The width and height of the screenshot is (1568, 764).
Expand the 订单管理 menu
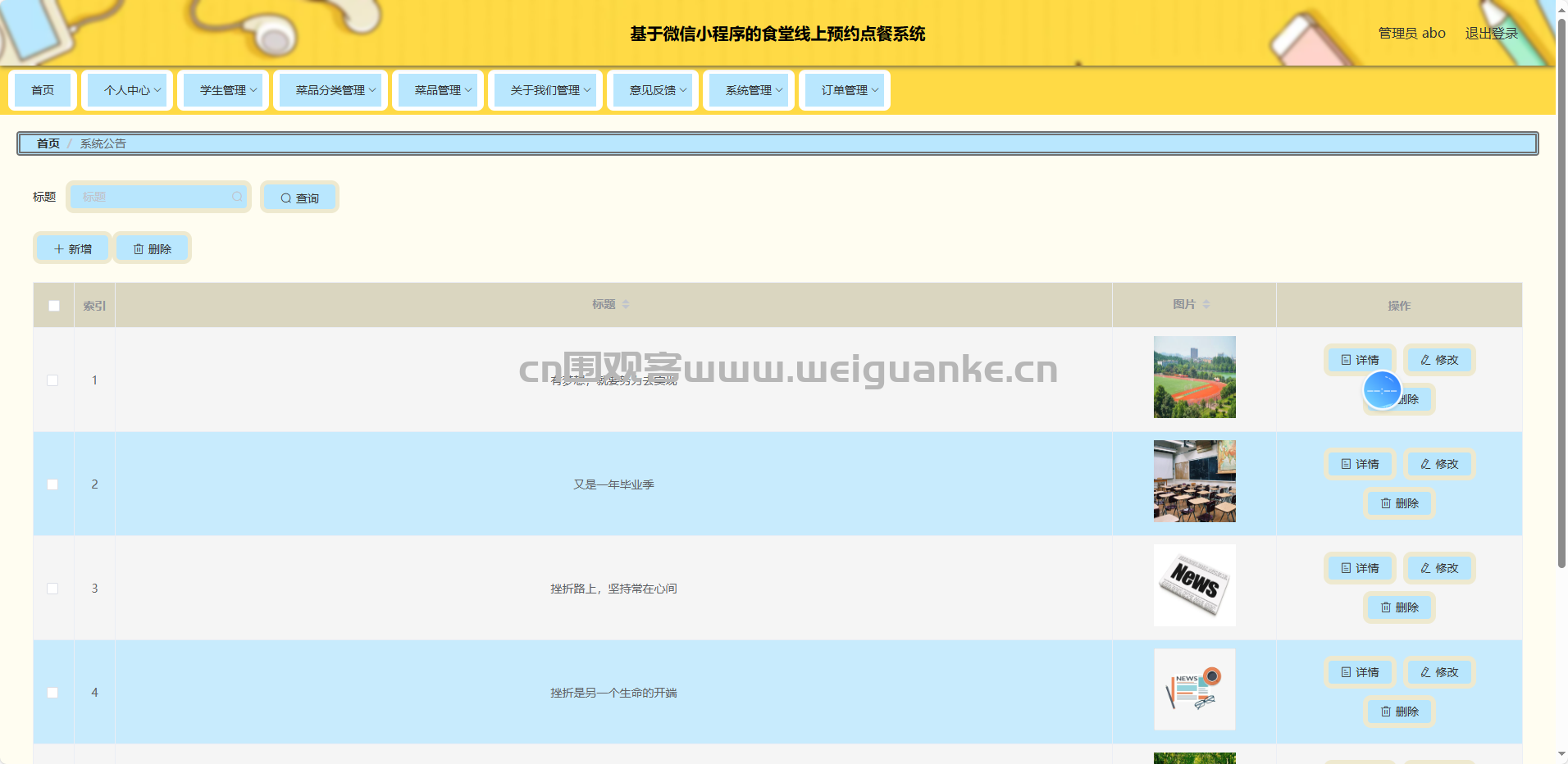tap(845, 90)
